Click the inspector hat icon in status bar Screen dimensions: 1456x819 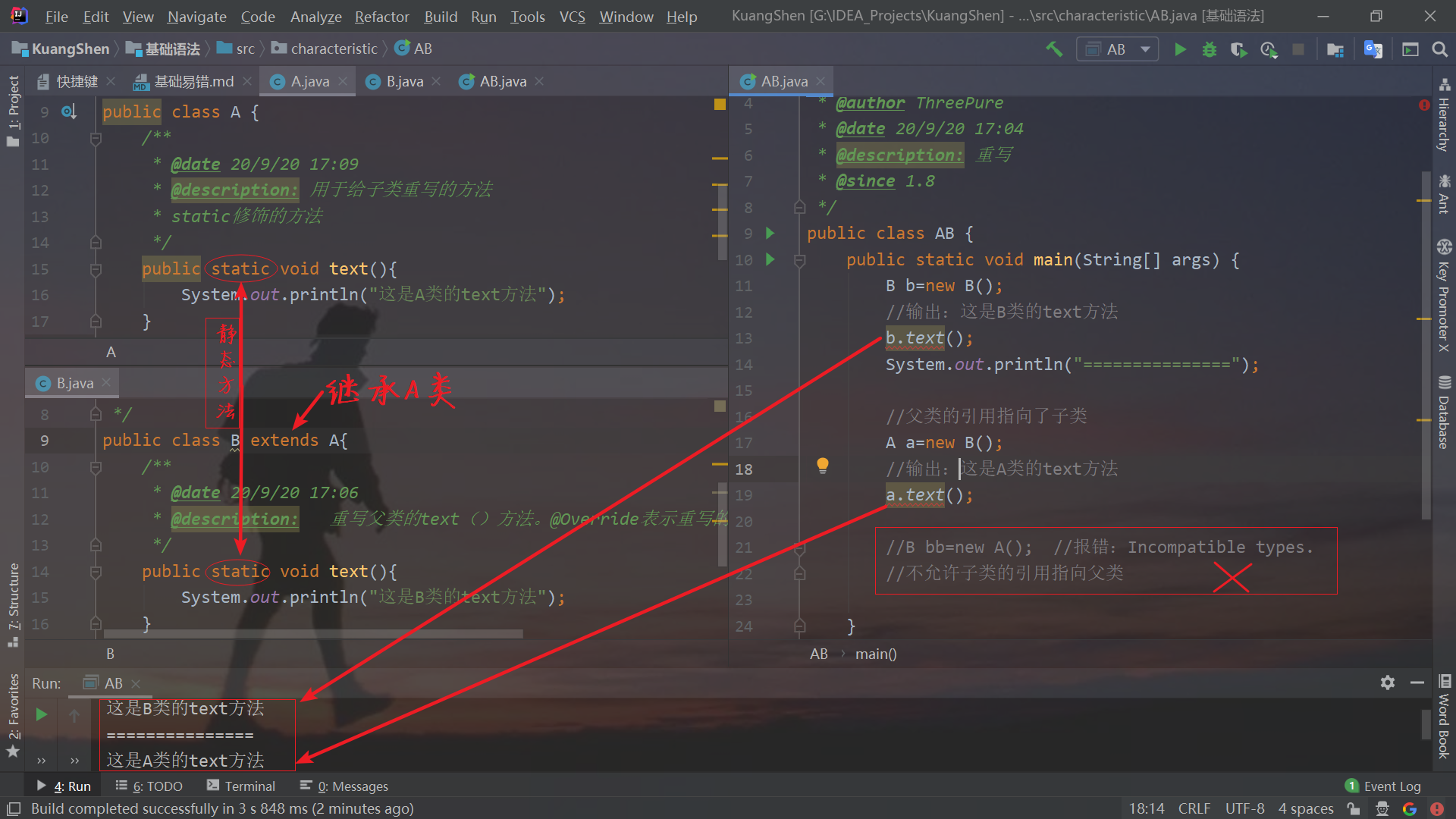pos(1382,808)
